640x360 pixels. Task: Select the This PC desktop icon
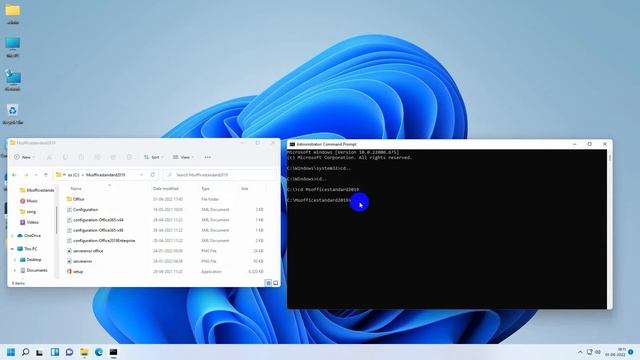[13, 47]
